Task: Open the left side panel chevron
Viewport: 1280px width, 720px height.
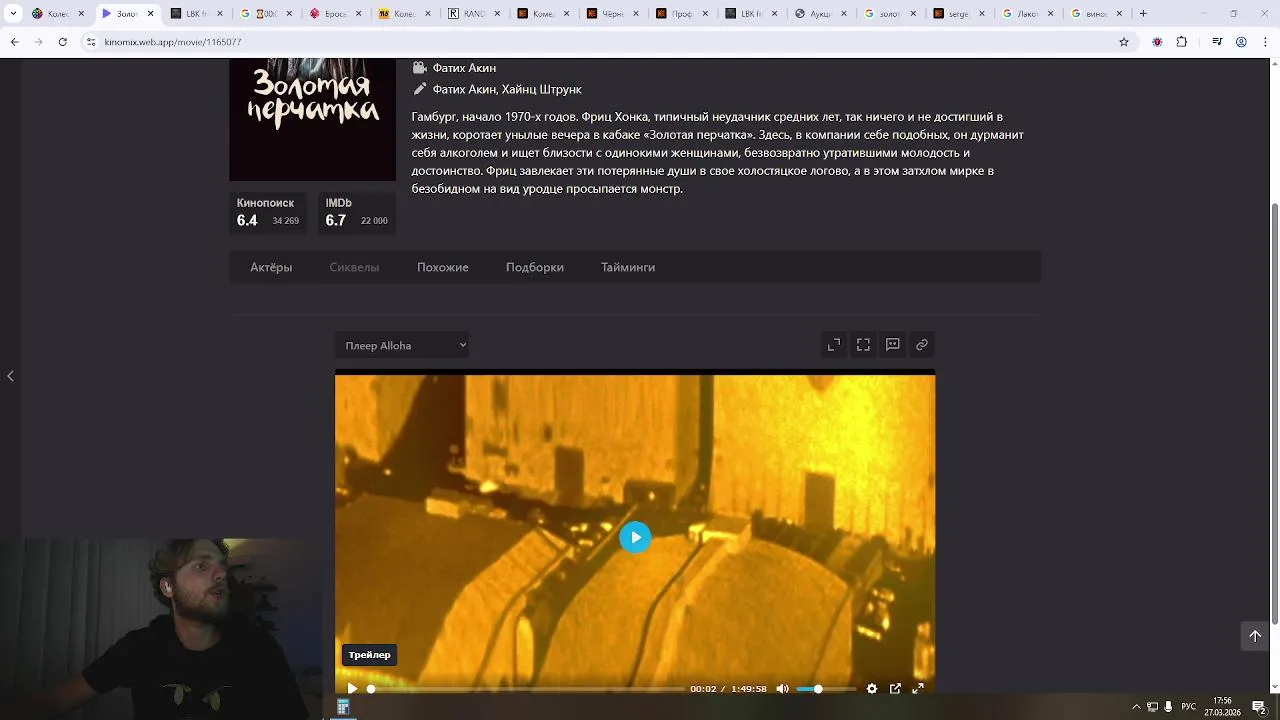Action: (10, 376)
